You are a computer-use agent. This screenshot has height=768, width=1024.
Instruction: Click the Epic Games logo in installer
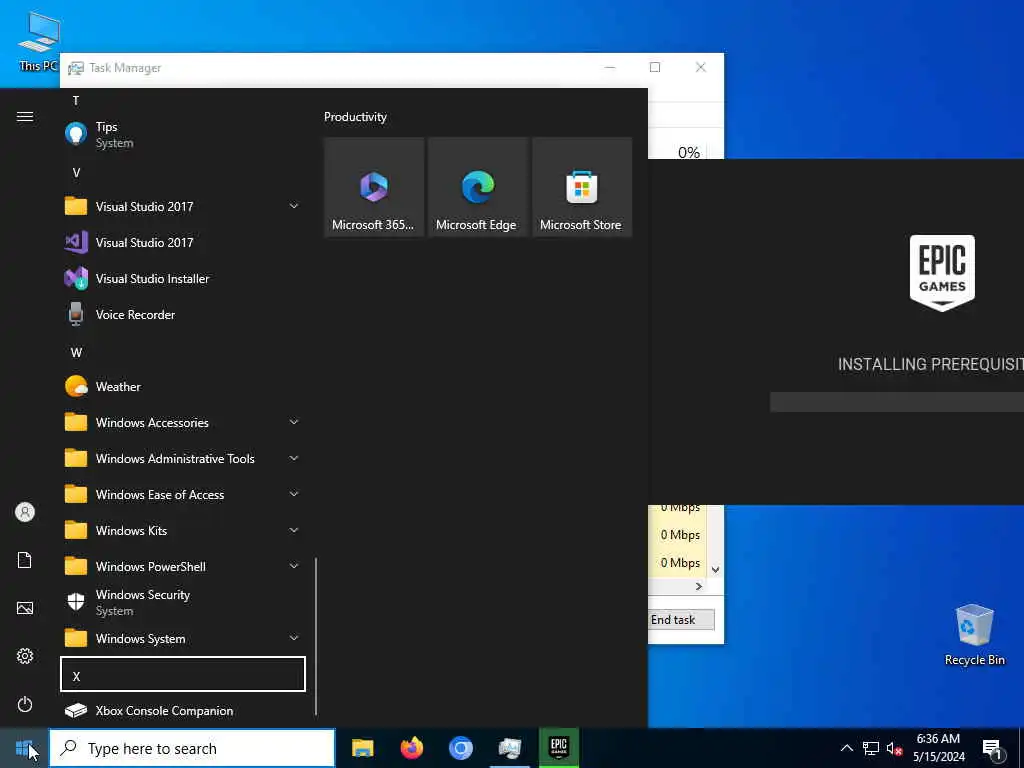(x=942, y=273)
